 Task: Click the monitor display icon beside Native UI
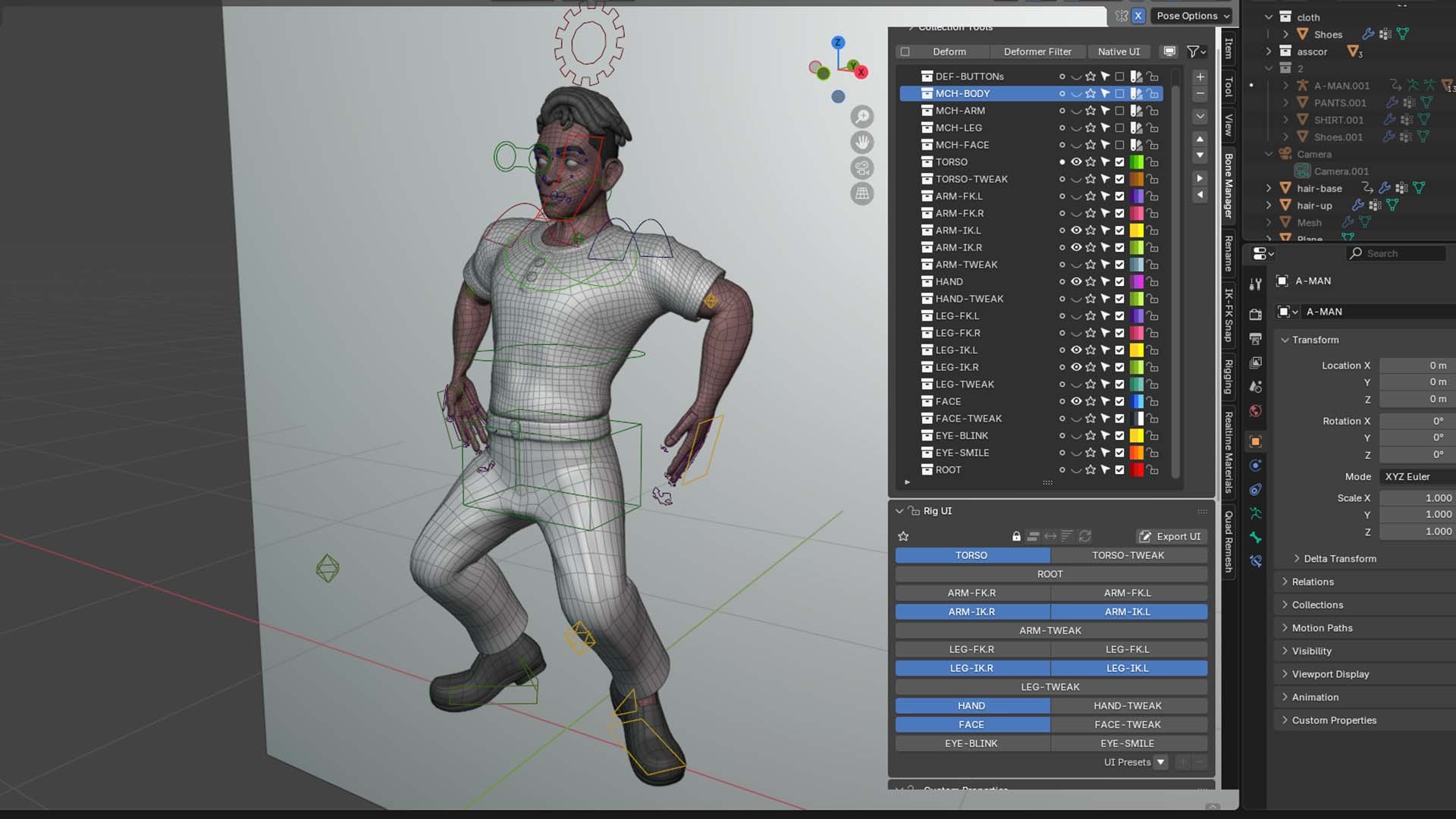[1169, 52]
